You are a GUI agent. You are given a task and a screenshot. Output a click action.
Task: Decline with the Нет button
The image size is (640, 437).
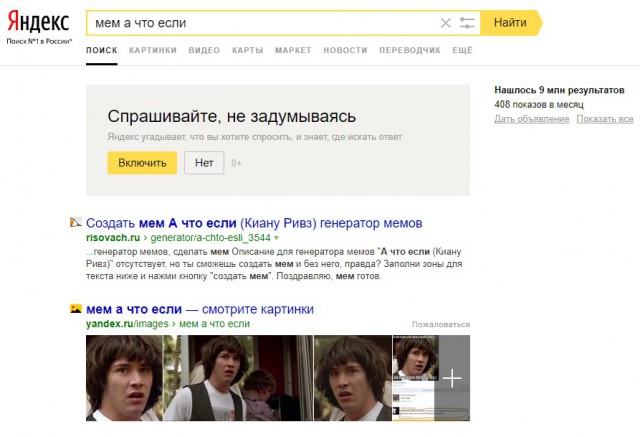204,162
